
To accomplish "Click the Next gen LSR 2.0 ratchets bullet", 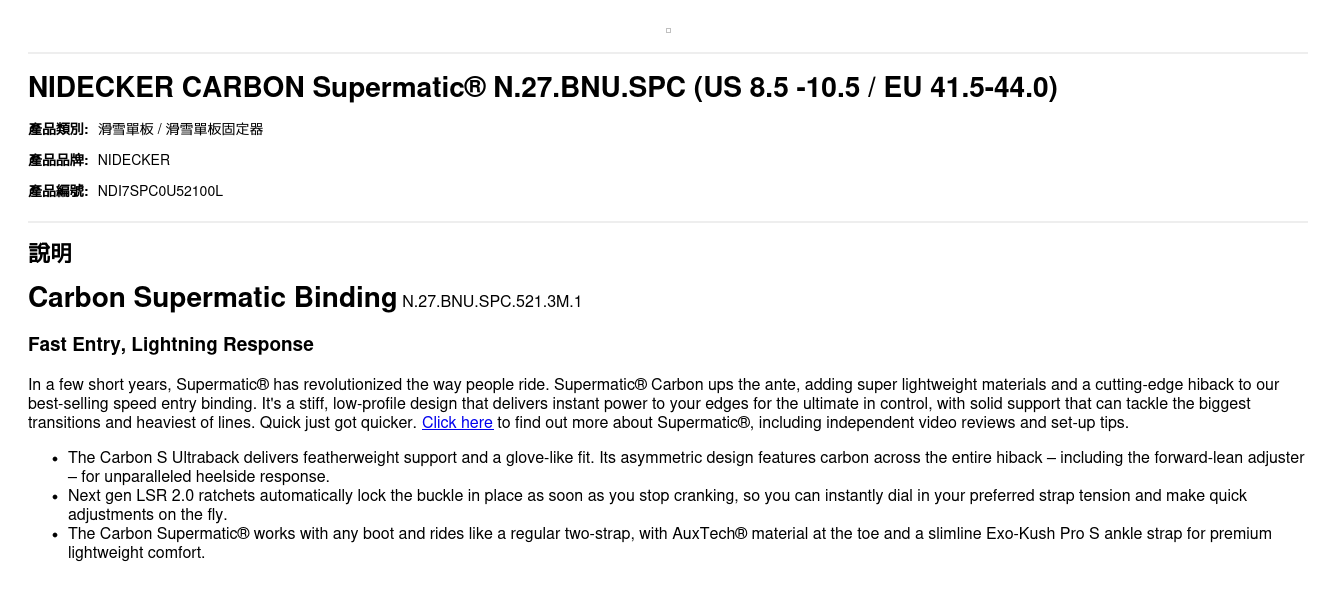I will 657,505.
